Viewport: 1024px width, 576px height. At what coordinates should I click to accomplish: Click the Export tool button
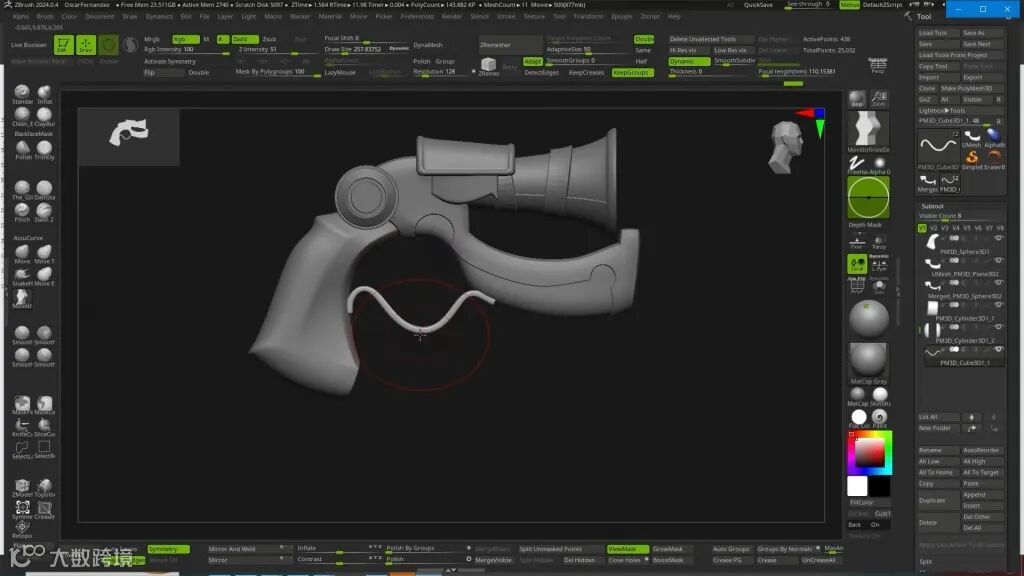(982, 77)
